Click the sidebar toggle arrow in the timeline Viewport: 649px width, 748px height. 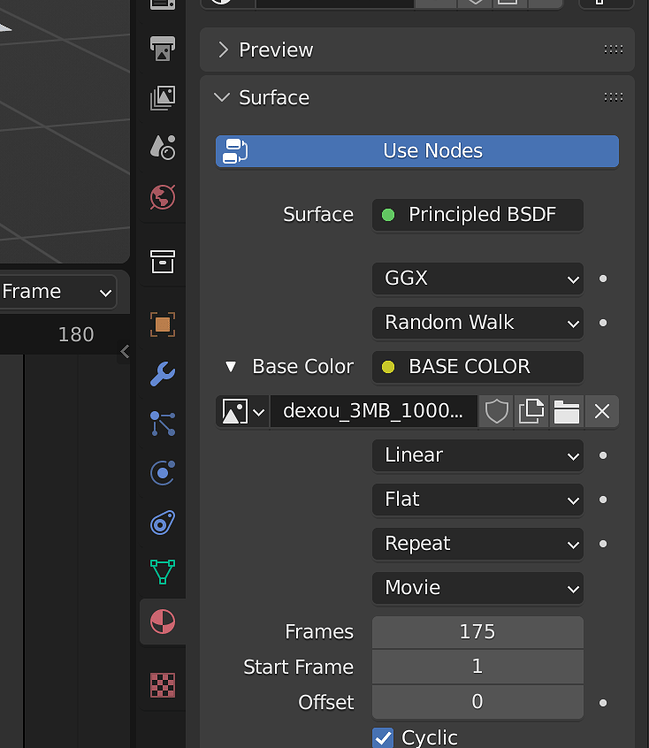point(125,352)
